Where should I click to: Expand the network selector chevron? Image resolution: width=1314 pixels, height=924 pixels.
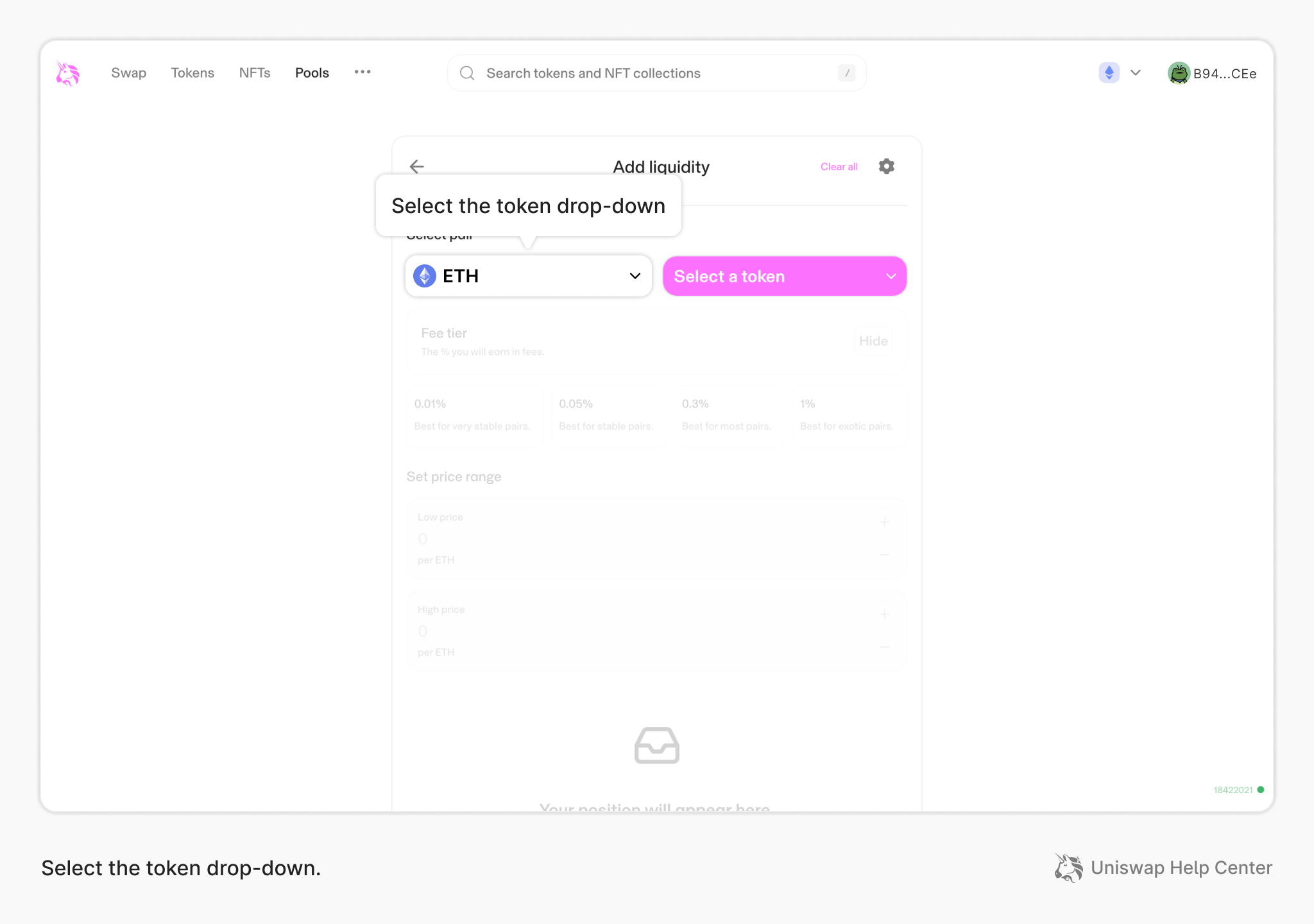[x=1136, y=73]
